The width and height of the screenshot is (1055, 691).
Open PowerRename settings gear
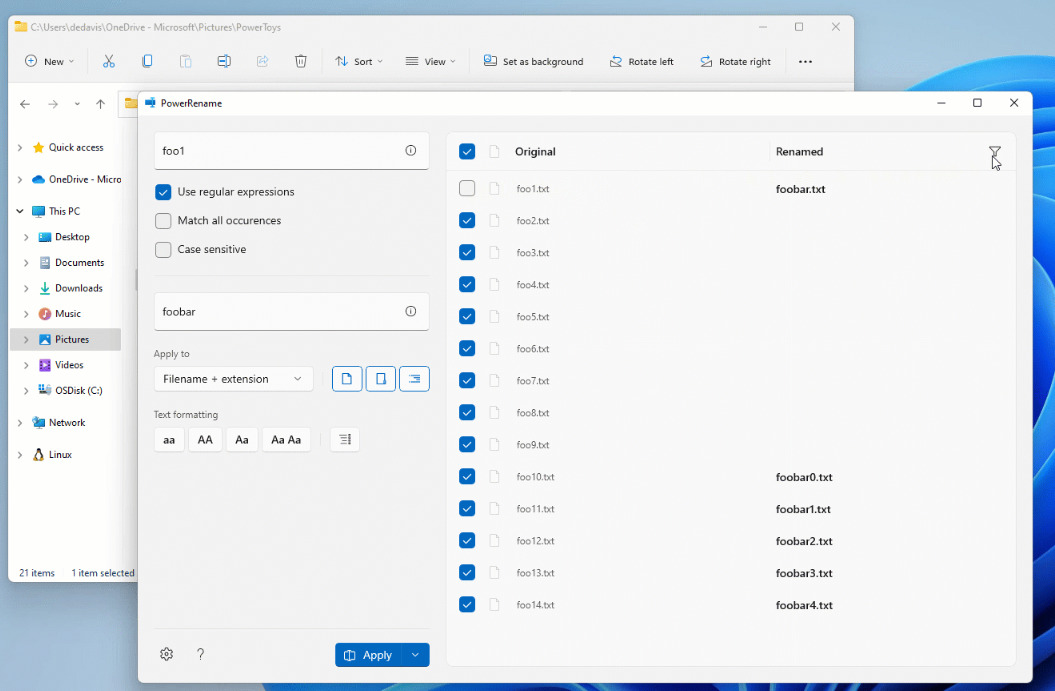click(x=167, y=654)
